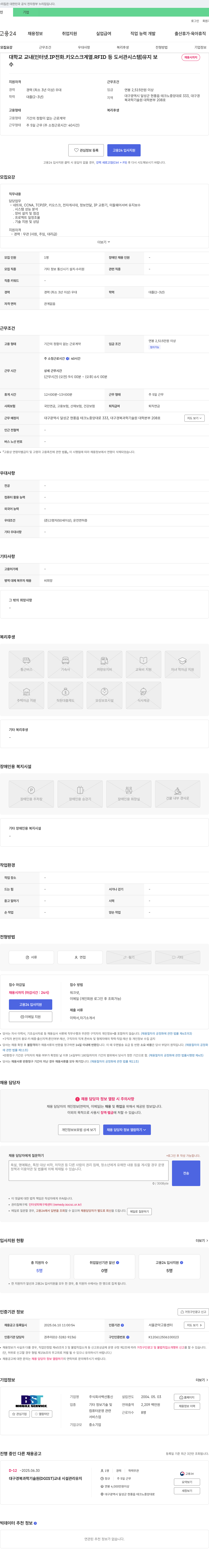209x1568 pixels.
Task: Open the 직업 능력 개발 menu
Action: point(143,33)
